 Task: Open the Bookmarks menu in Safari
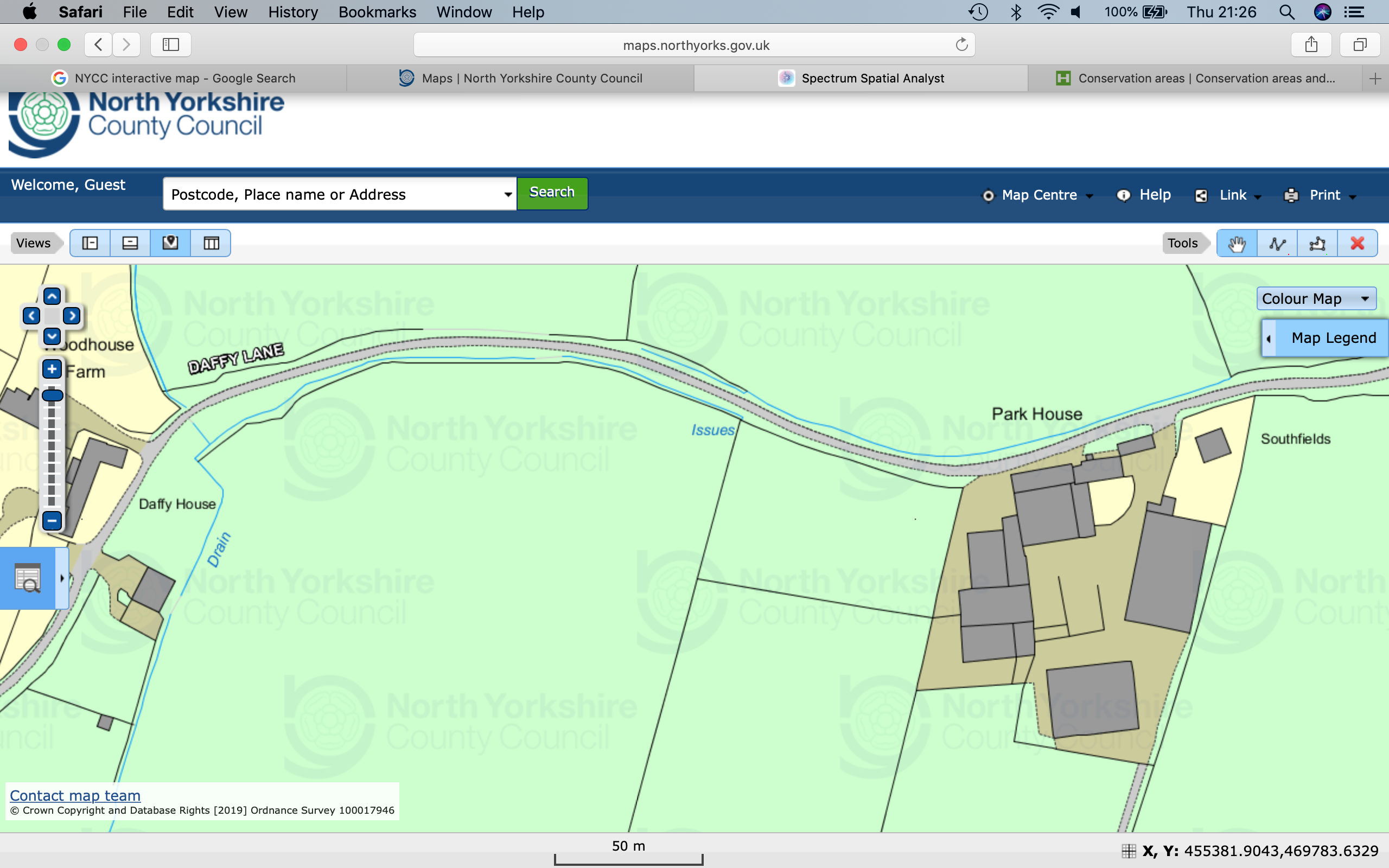[x=377, y=12]
